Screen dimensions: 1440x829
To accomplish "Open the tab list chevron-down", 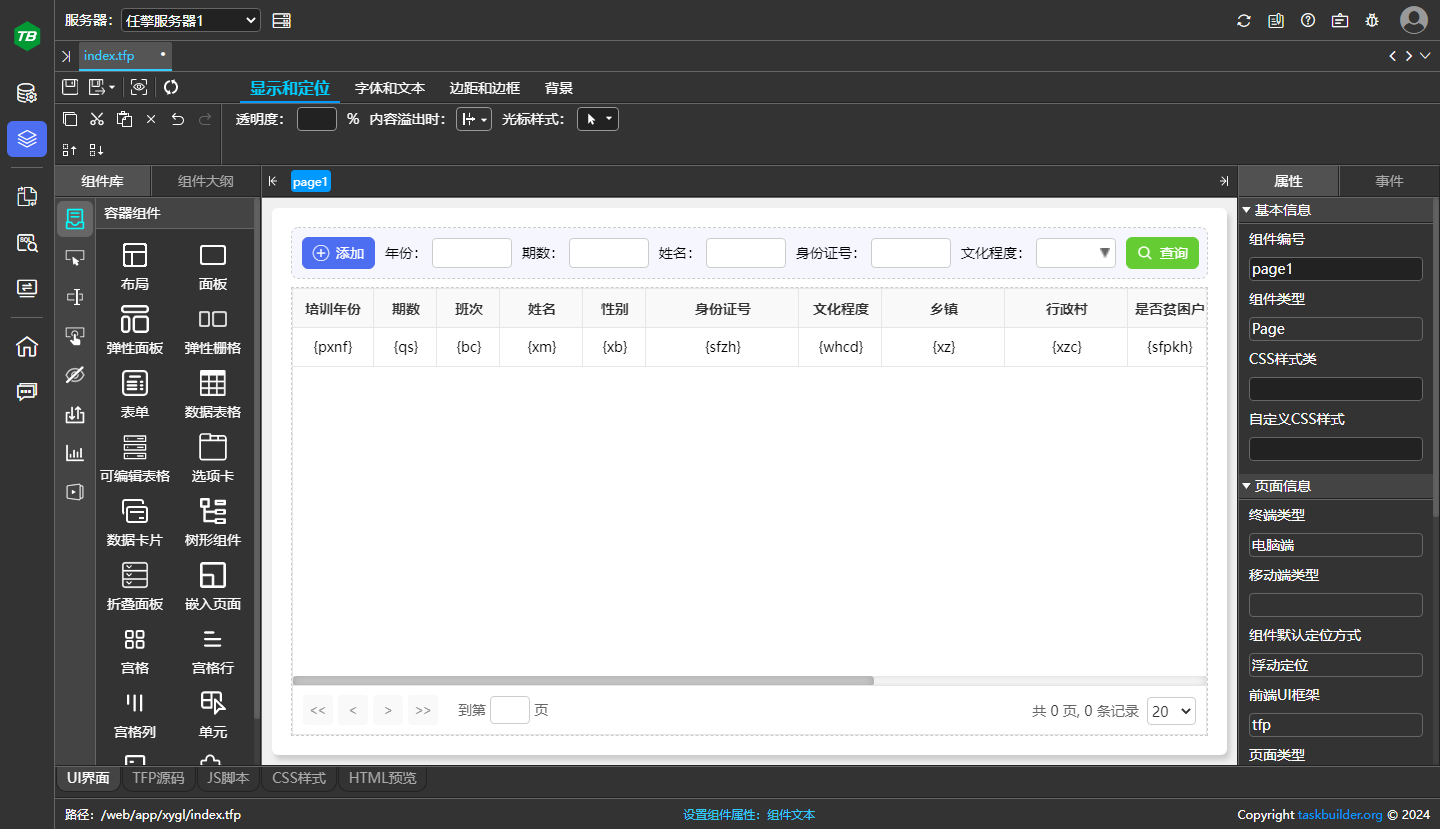I will click(x=1424, y=56).
